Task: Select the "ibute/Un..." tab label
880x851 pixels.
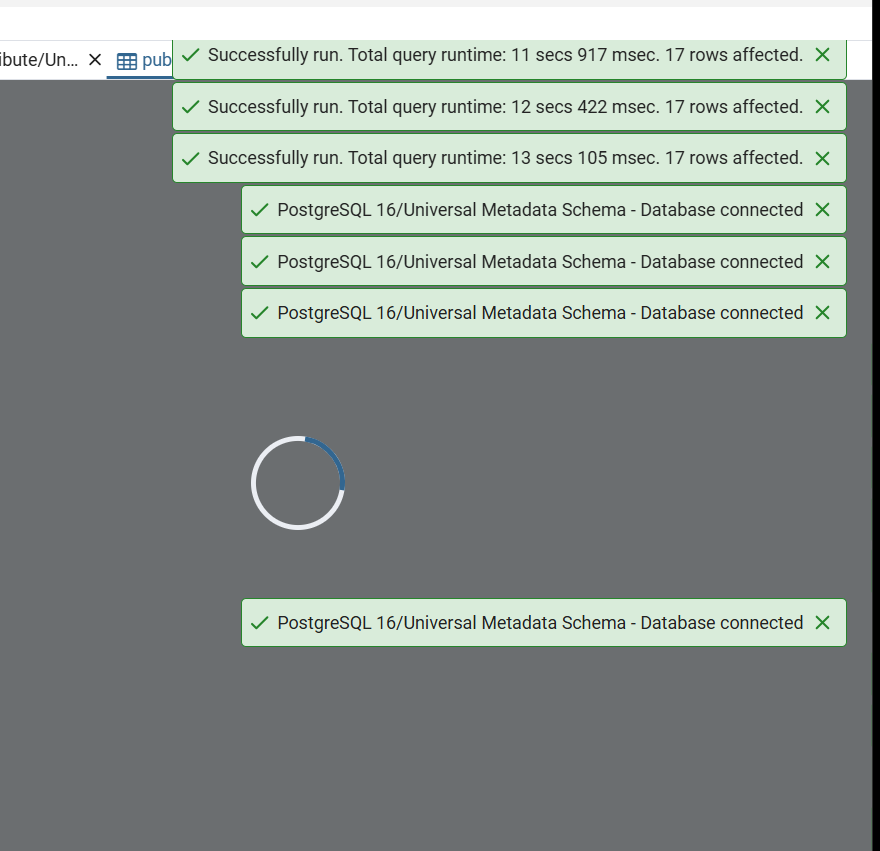Action: coord(38,60)
